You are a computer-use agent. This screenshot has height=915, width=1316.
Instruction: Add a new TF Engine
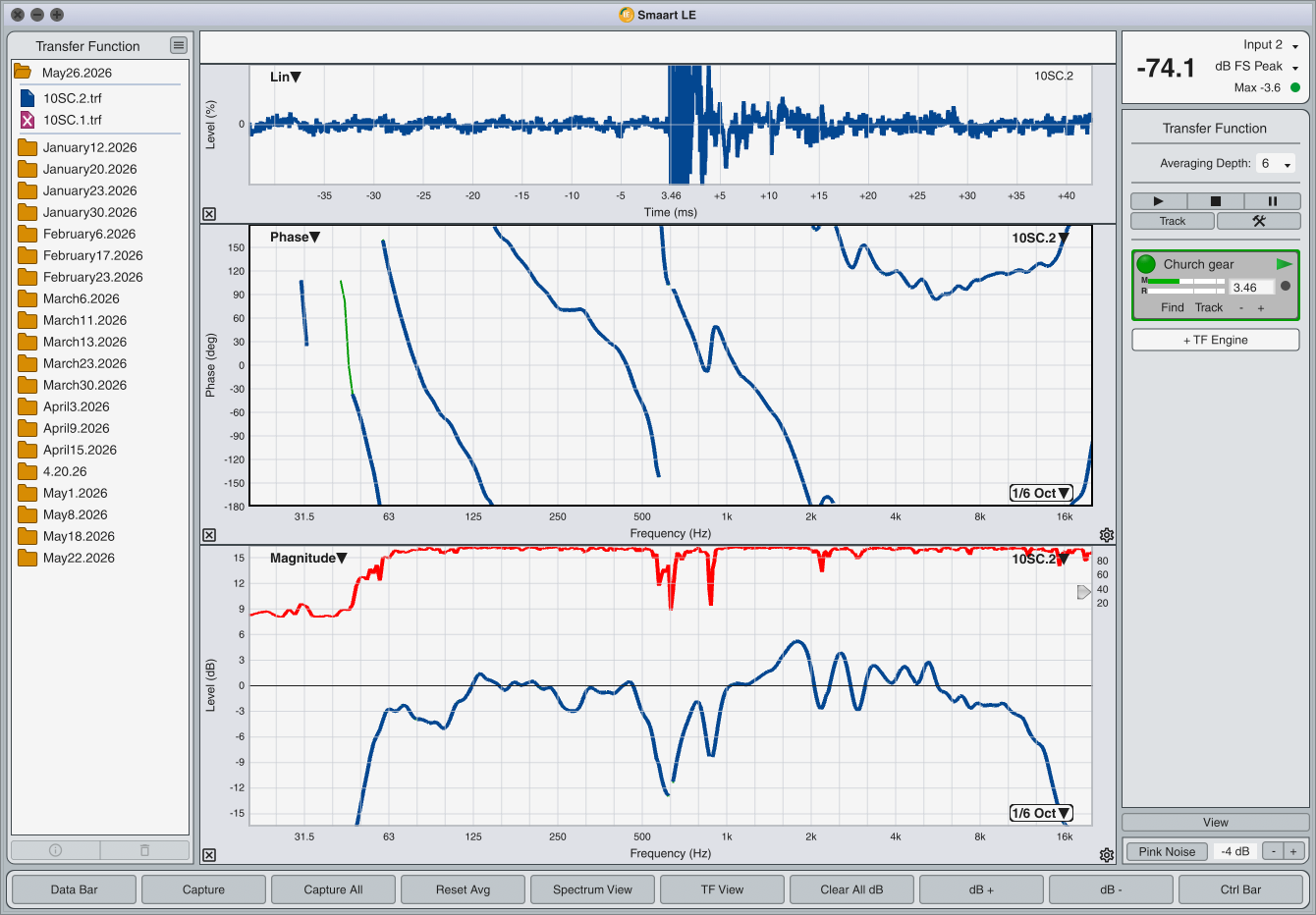[1216, 340]
